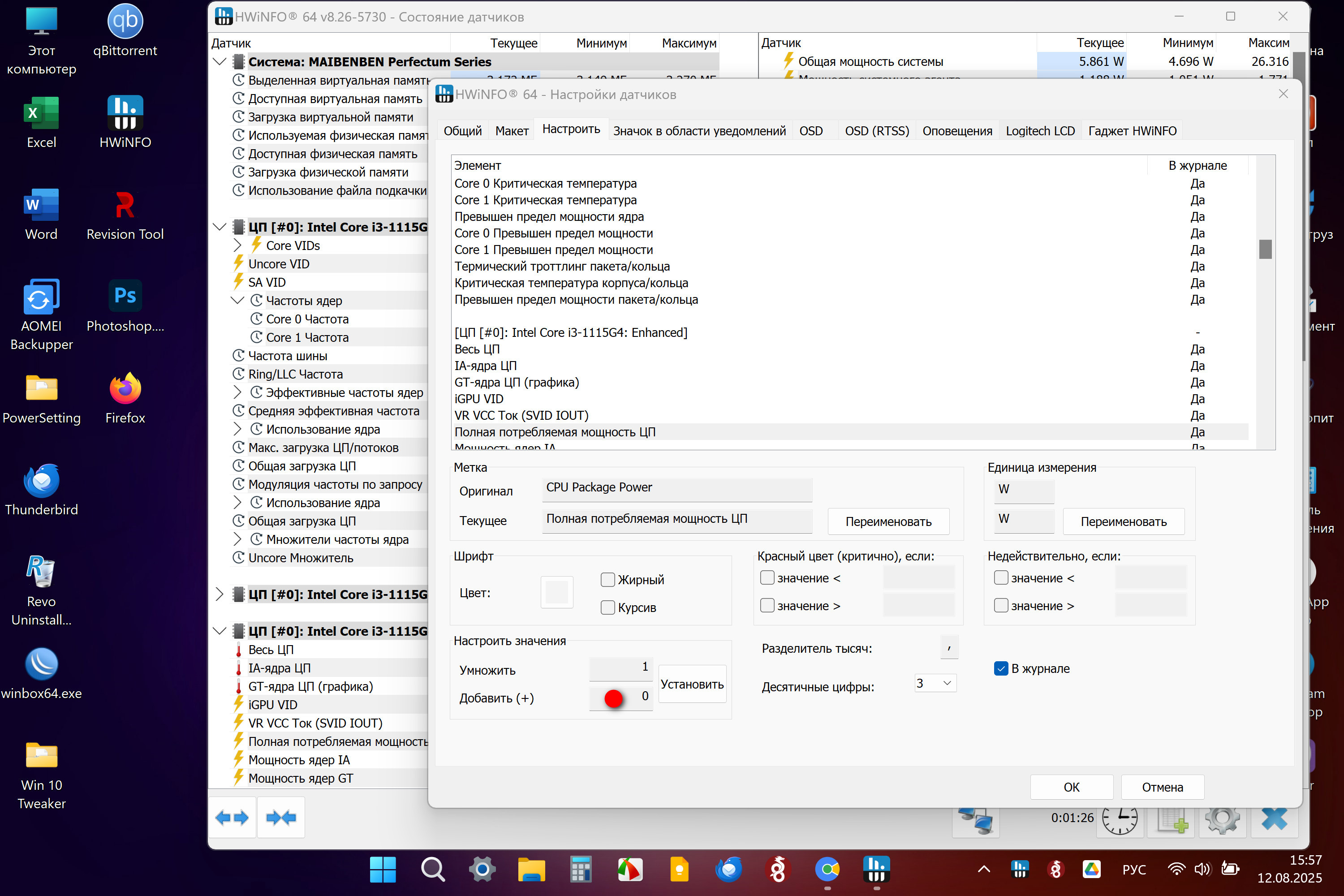Enable the Курсив italic checkbox
This screenshot has height=896, width=1344.
point(607,607)
